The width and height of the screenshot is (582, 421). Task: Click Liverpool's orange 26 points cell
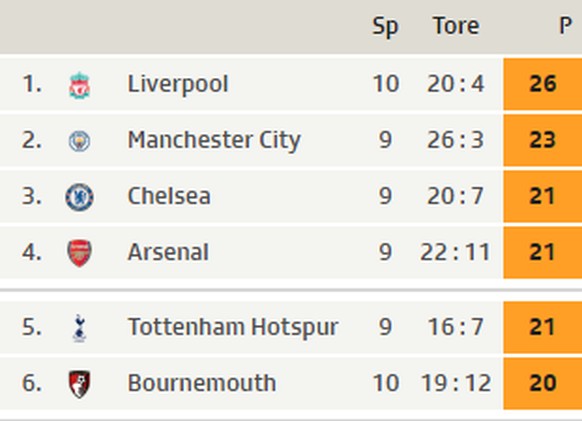click(543, 84)
